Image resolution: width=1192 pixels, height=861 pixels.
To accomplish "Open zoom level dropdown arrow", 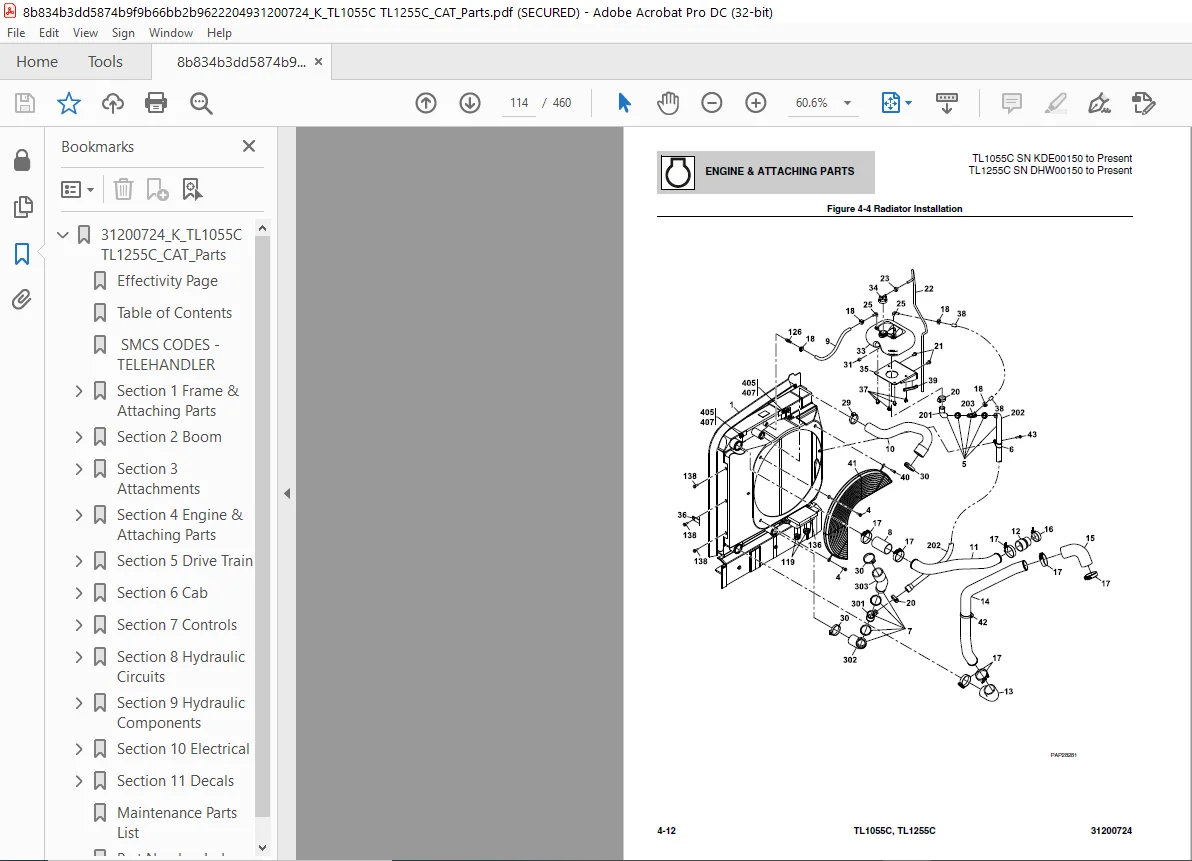I will point(848,103).
